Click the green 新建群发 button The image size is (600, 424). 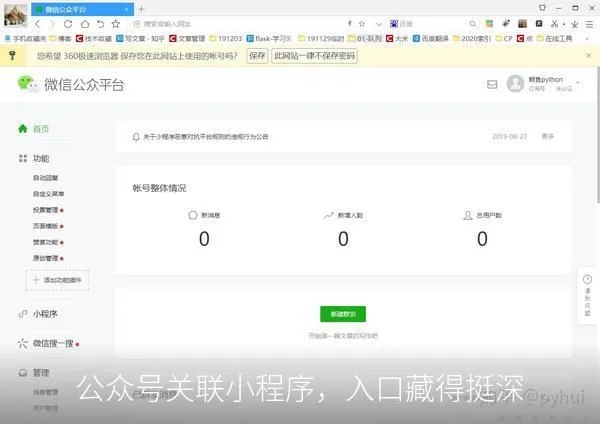coord(343,314)
